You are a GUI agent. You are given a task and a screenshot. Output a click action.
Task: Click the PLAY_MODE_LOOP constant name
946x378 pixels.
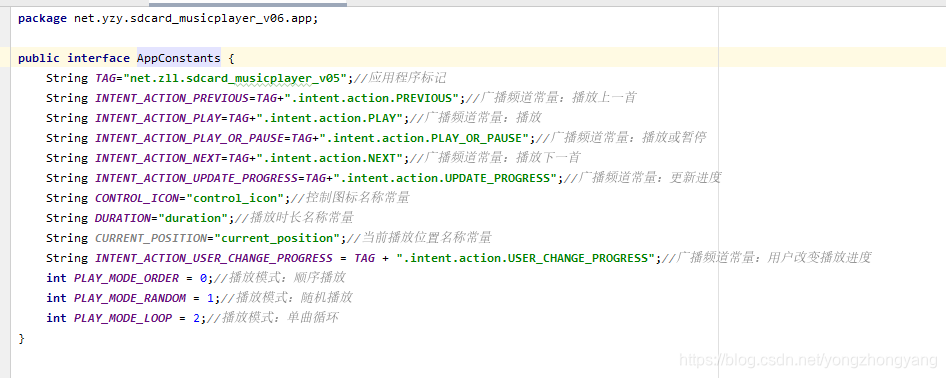pyautogui.click(x=122, y=318)
